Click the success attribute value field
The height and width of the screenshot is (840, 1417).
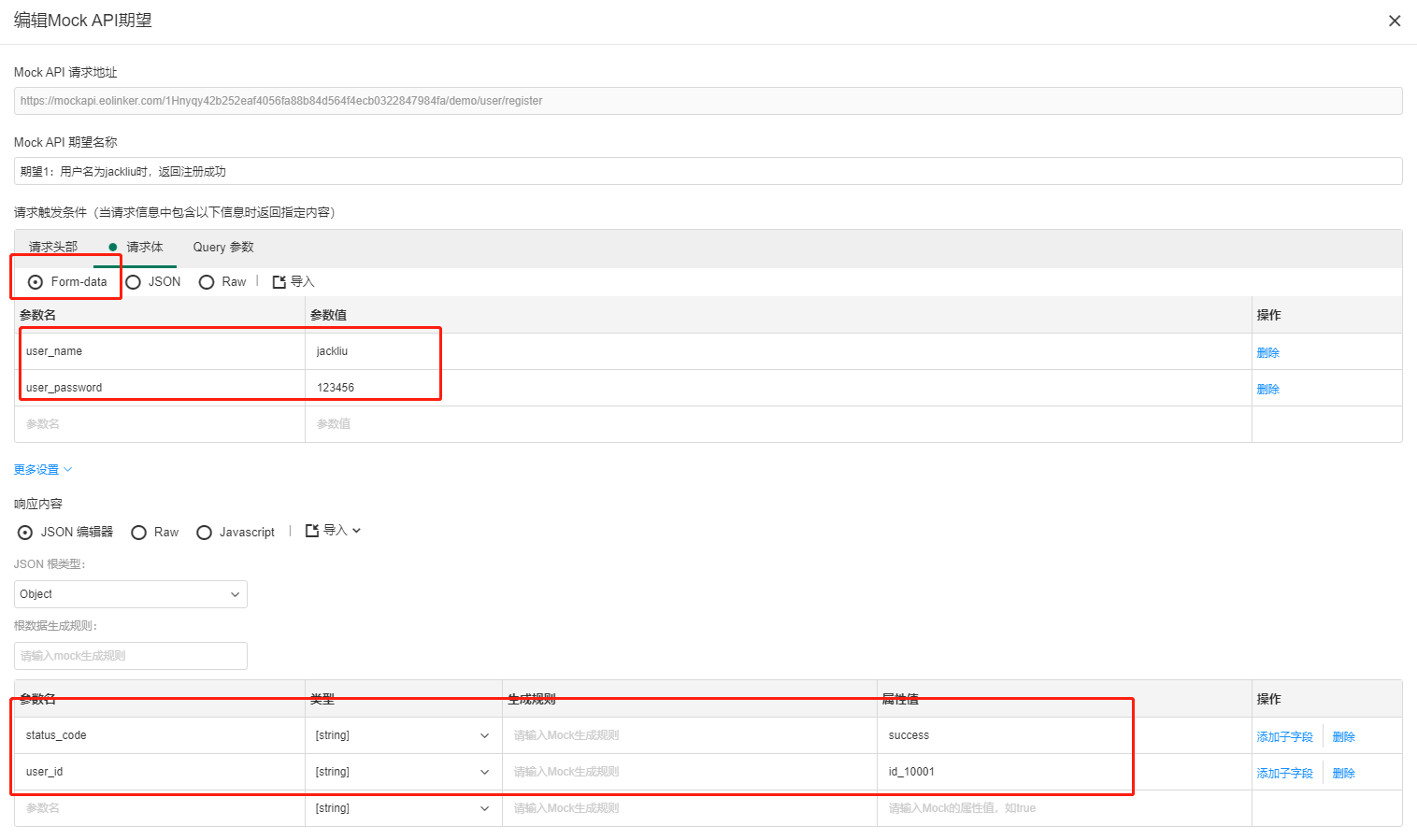1065,735
